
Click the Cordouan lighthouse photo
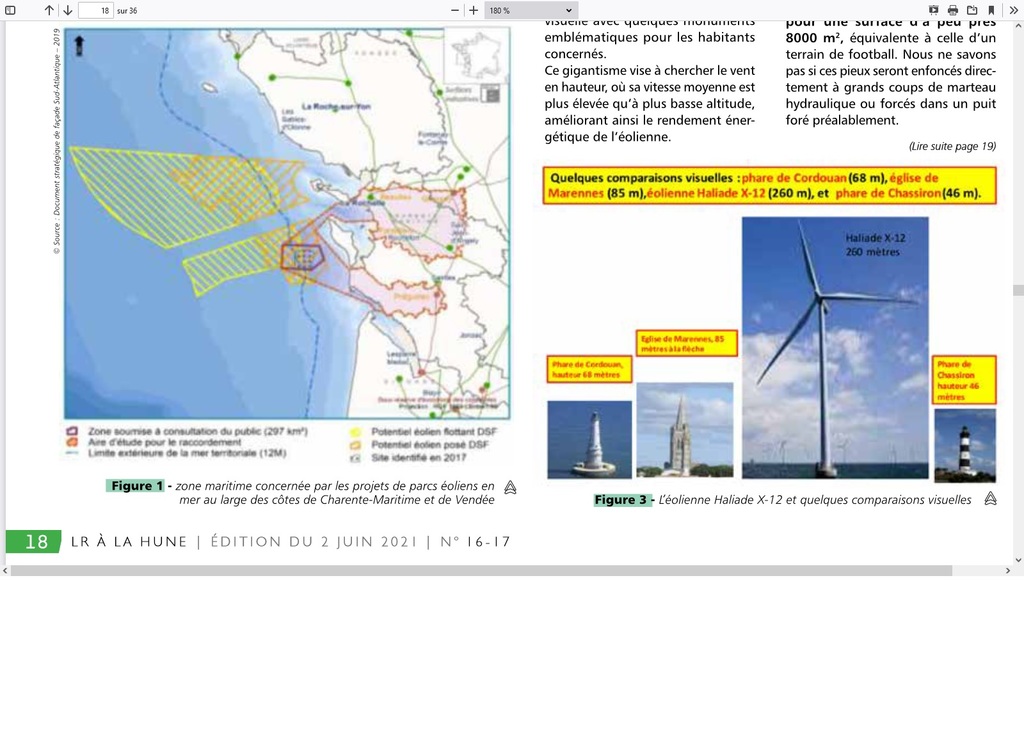[590, 440]
